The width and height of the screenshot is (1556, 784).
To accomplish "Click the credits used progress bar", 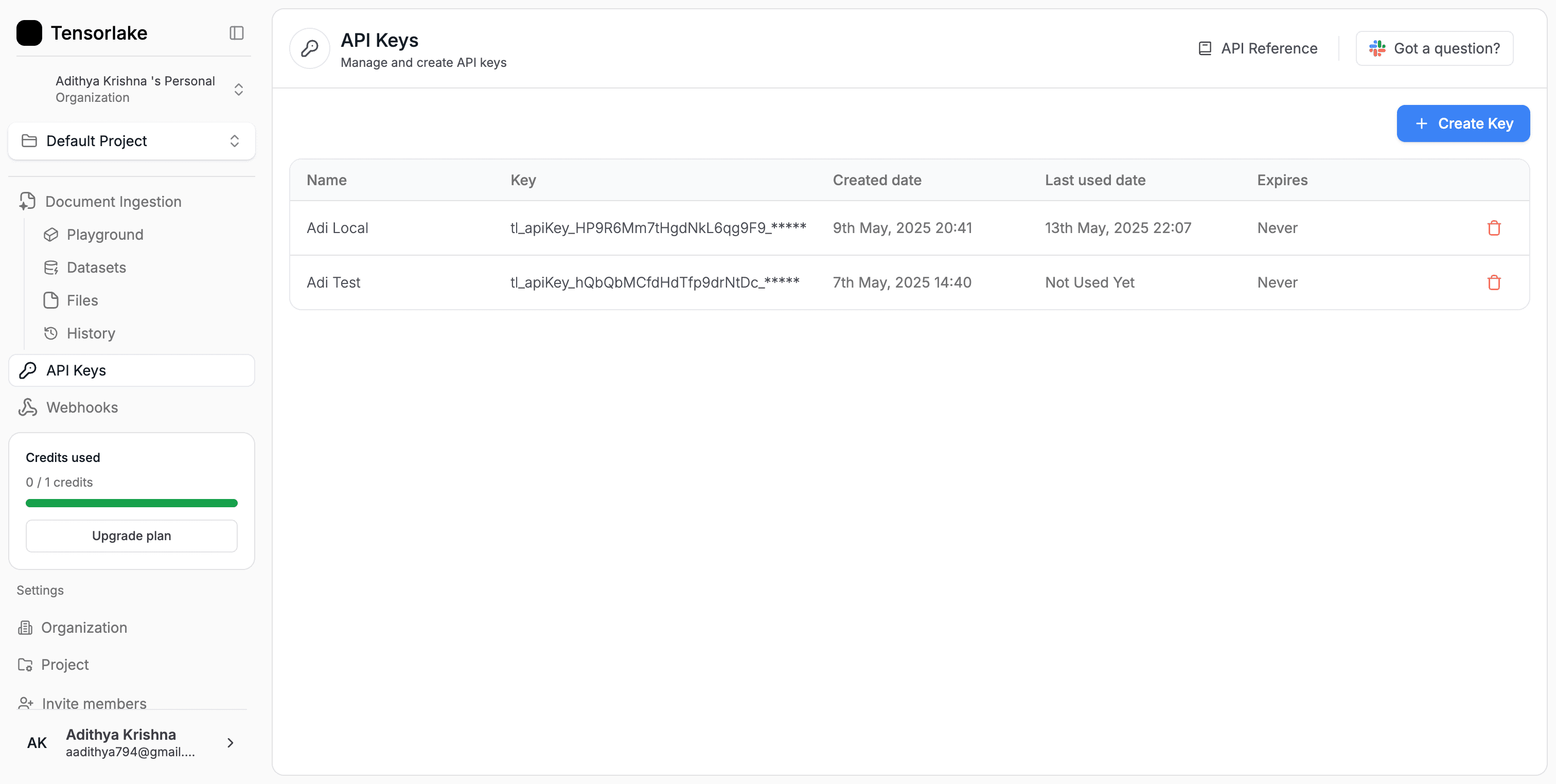I will pyautogui.click(x=132, y=503).
